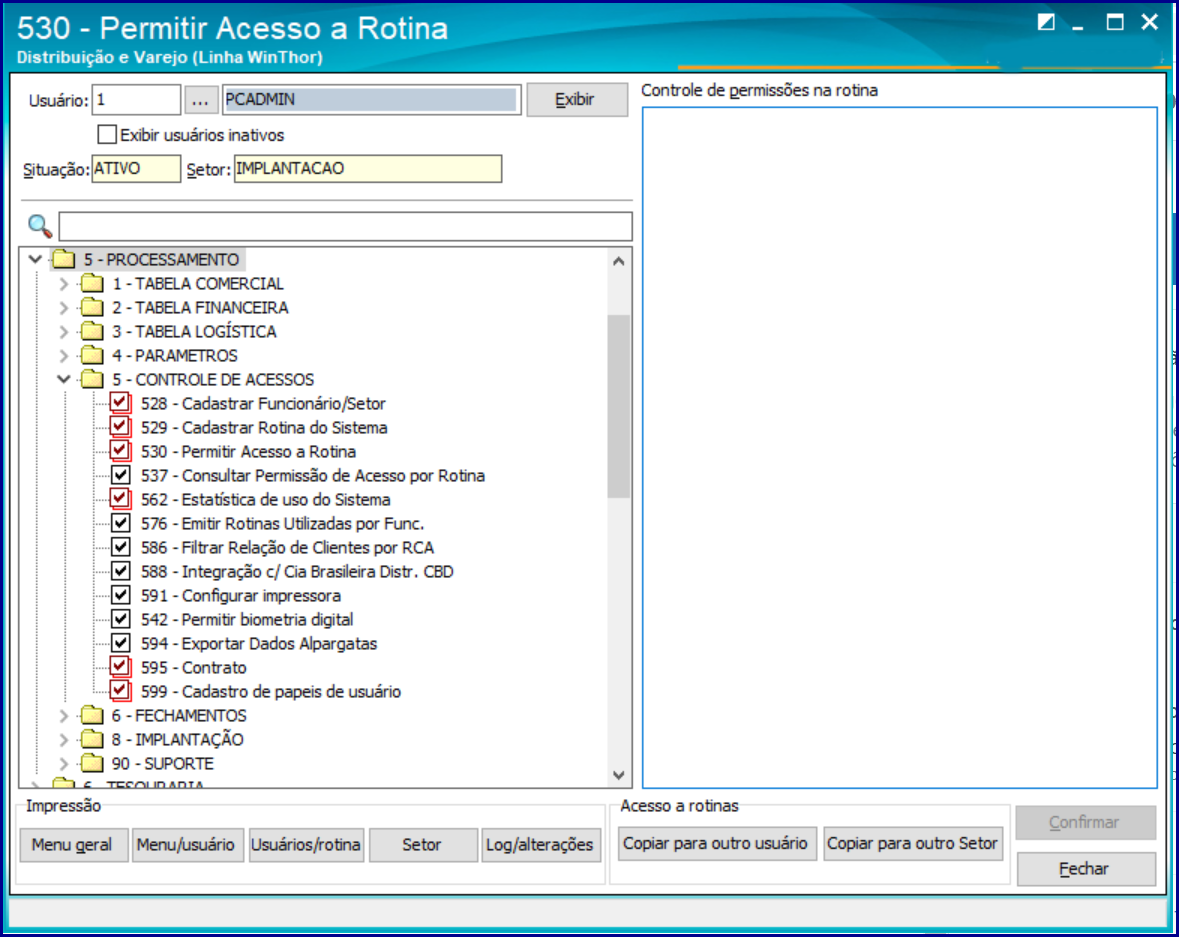The height and width of the screenshot is (937, 1179).
Task: Toggle Exibir usuários inativos checkbox
Action: [108, 135]
